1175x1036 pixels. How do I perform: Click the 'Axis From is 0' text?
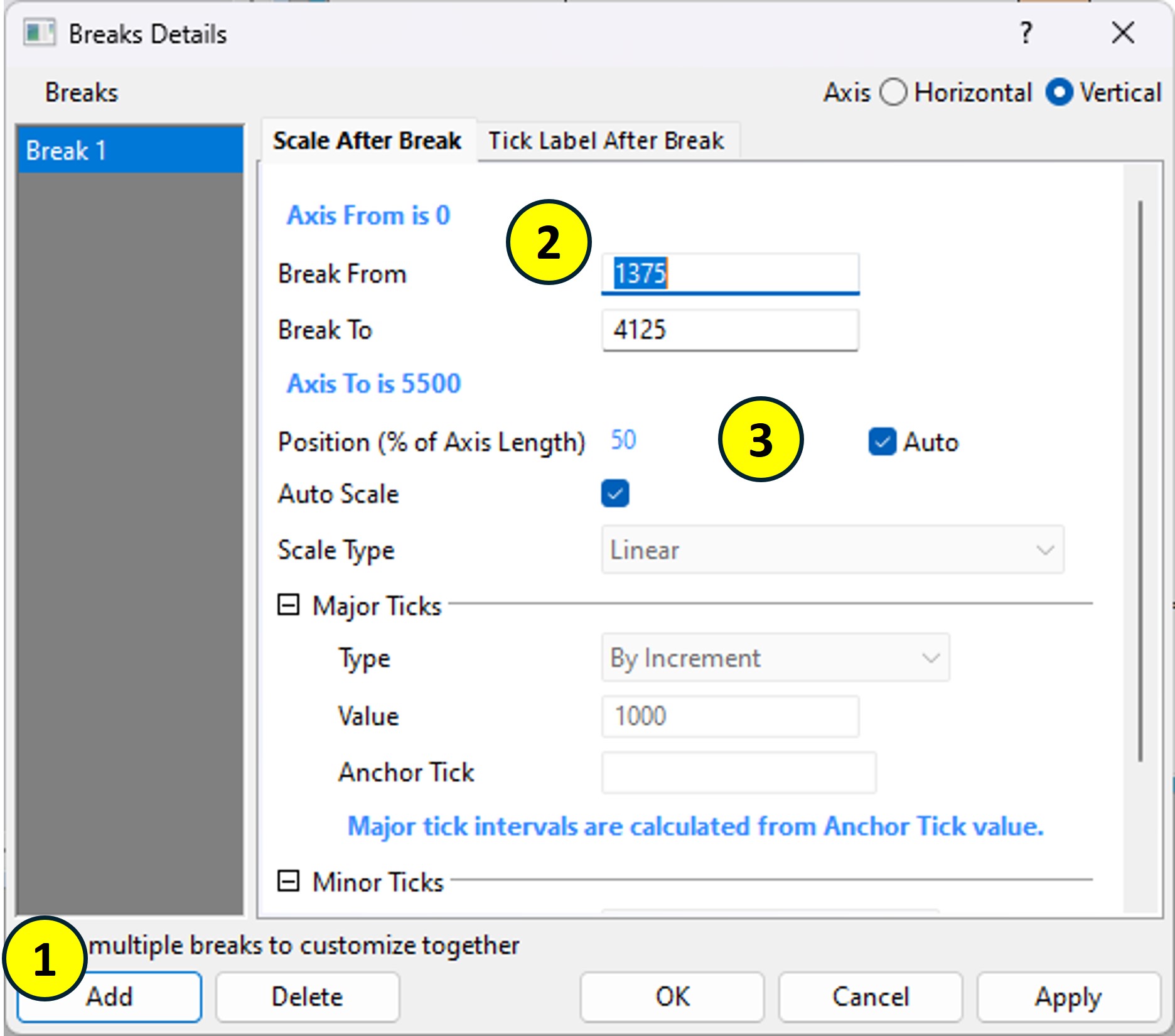368,215
